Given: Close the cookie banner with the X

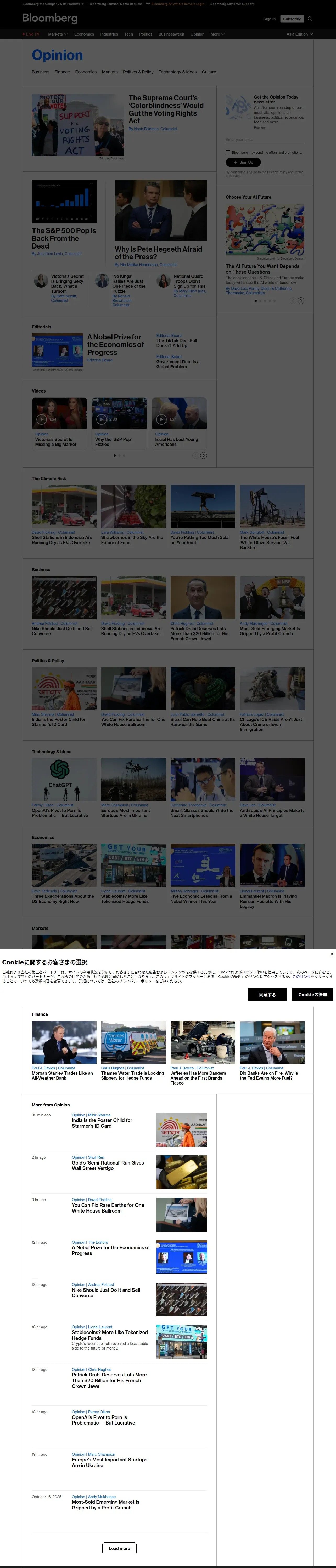Looking at the screenshot, I should tap(332, 954).
